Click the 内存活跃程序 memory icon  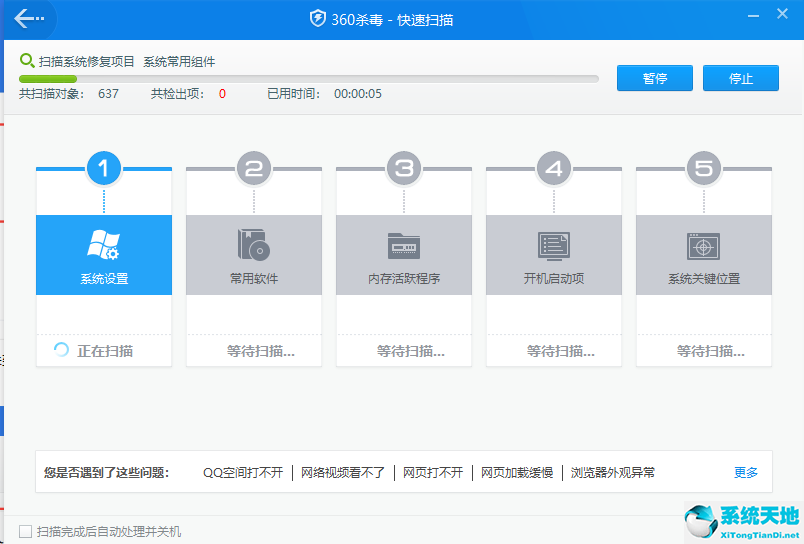coord(404,246)
